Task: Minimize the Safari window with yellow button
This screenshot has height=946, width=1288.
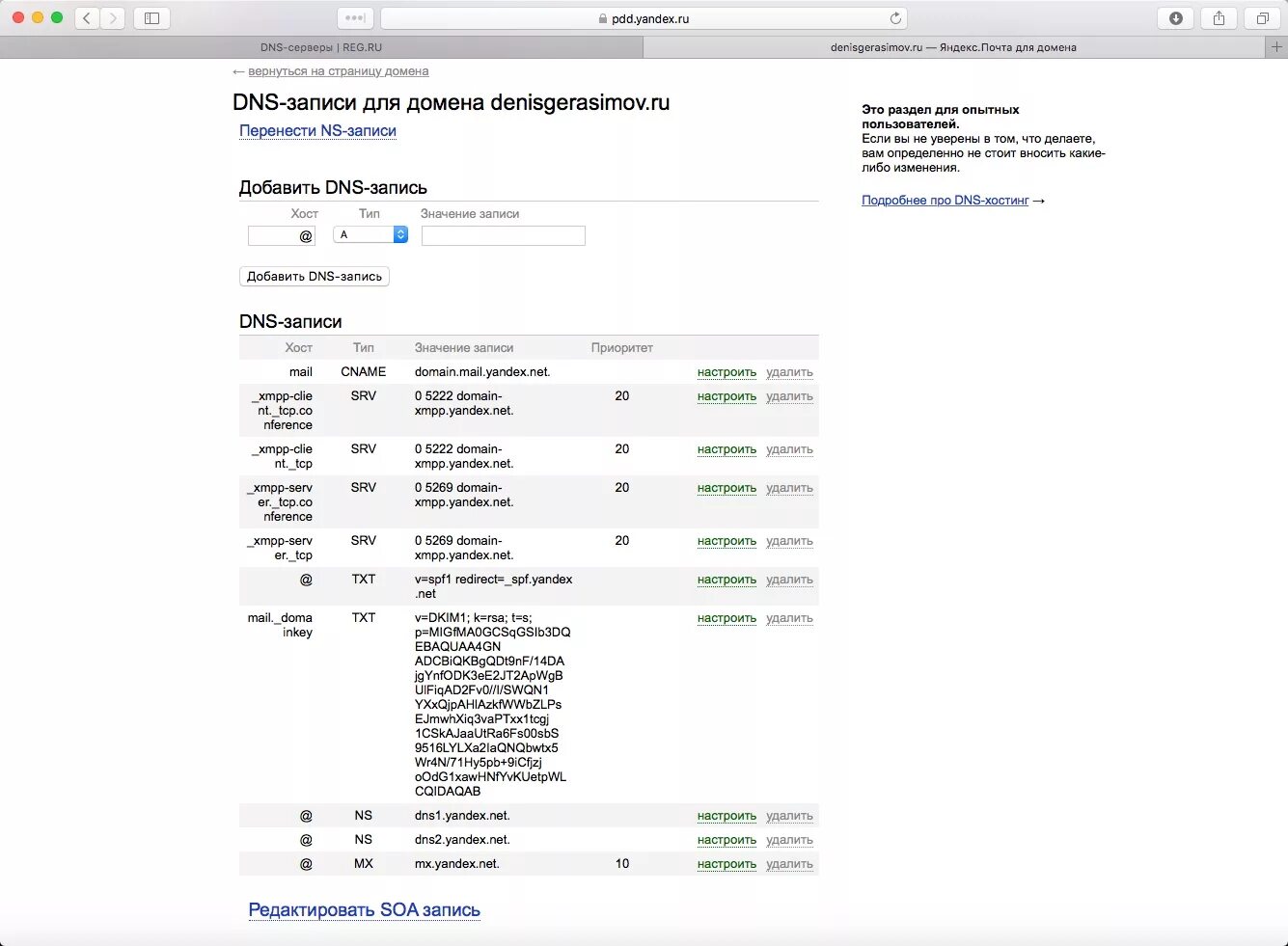Action: 38,17
